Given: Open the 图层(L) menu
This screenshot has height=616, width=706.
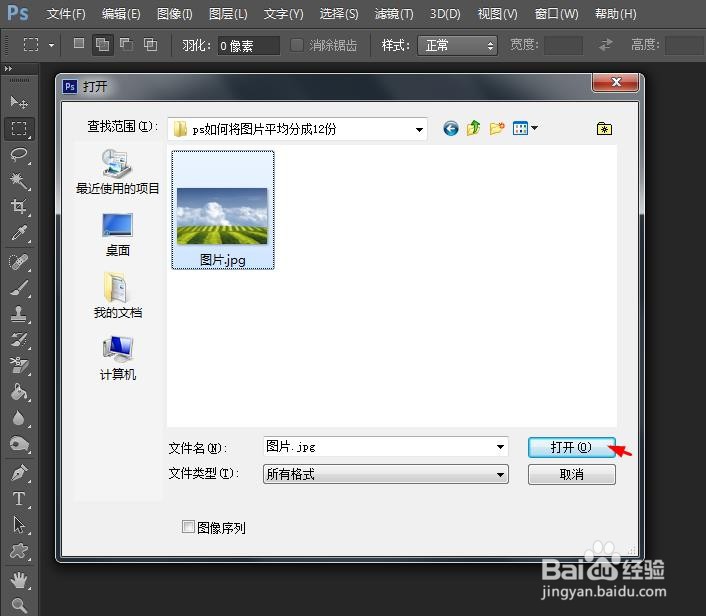Looking at the screenshot, I should click(228, 14).
